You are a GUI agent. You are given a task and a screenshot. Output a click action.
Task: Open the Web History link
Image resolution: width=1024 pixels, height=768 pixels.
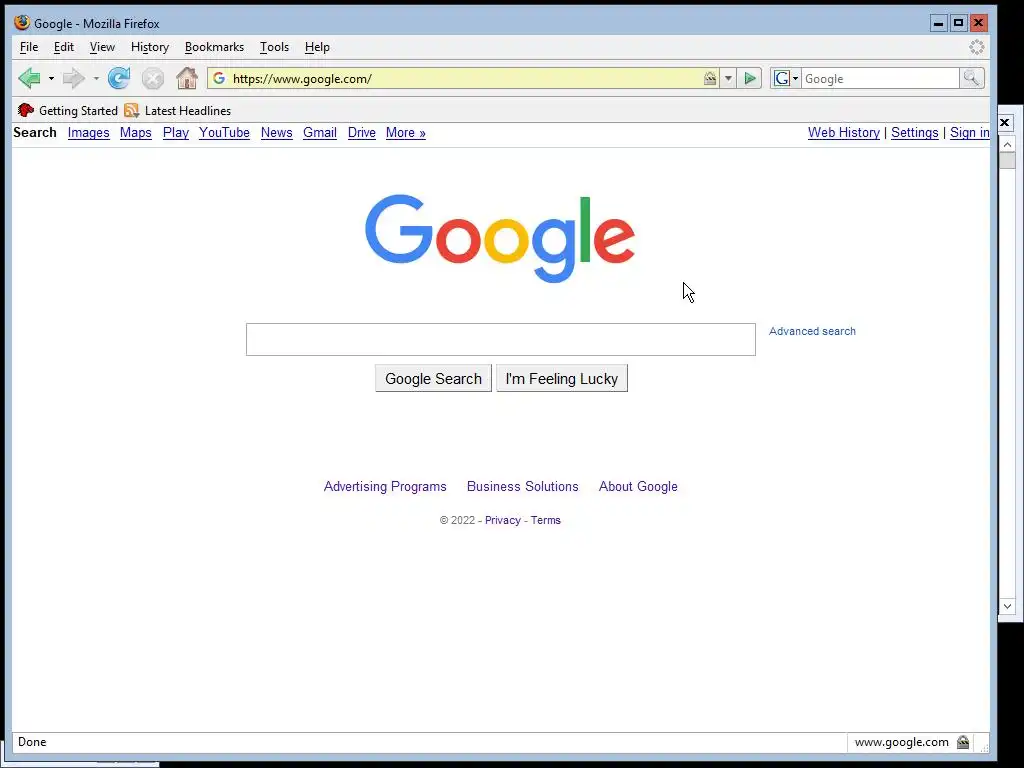coord(844,133)
